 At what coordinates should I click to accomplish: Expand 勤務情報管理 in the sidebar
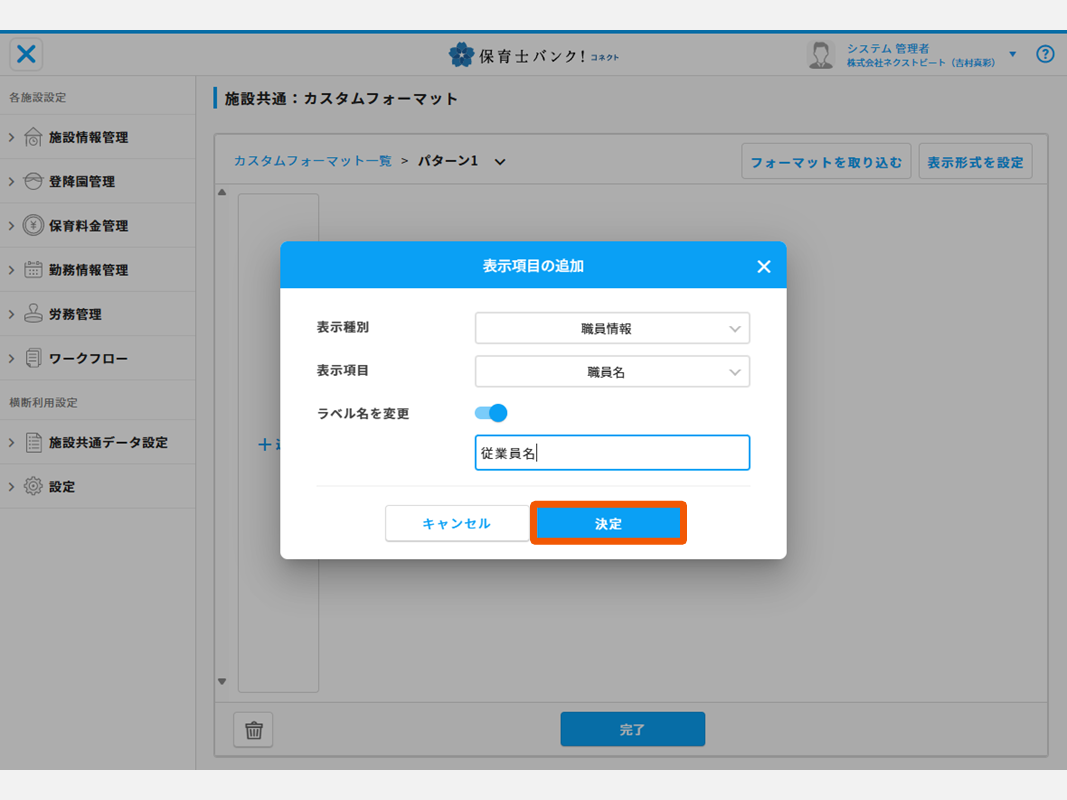(88, 270)
